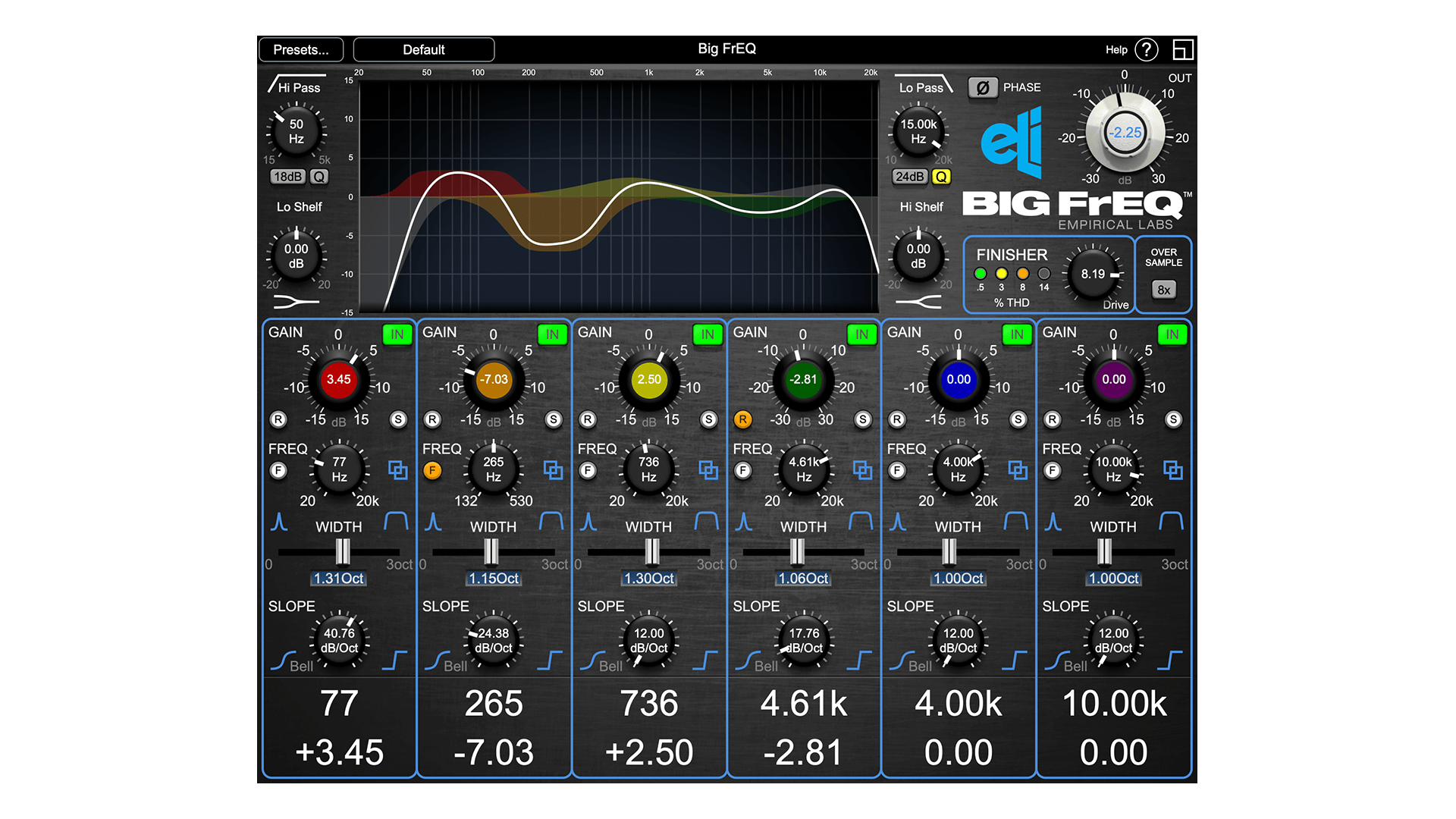Screen dimensions: 1456x819
Task: Toggle the yellow Q button under Lo Pass
Action: click(941, 177)
